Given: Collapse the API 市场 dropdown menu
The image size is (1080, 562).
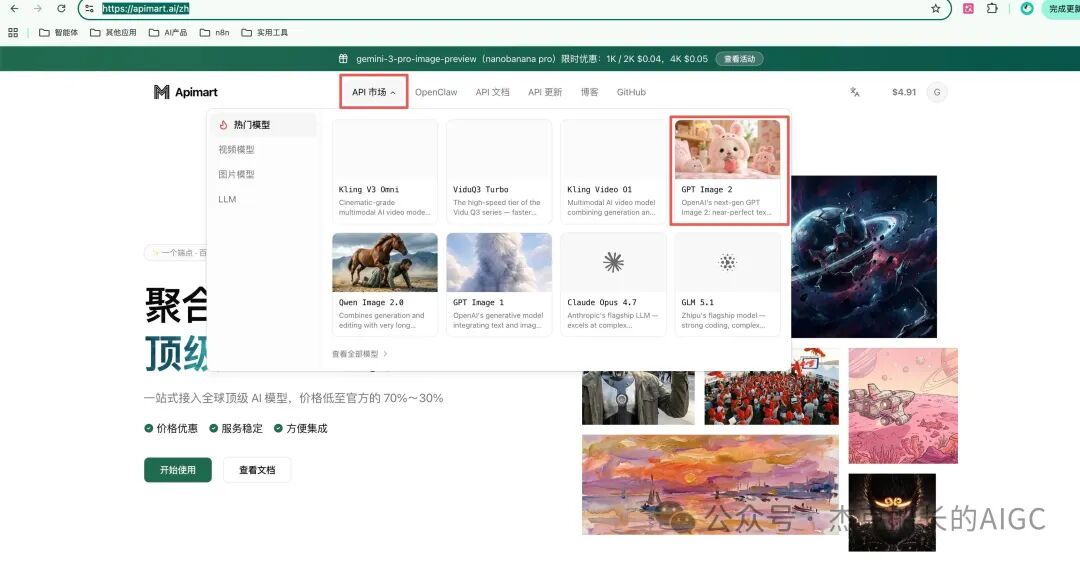Looking at the screenshot, I should tap(373, 92).
